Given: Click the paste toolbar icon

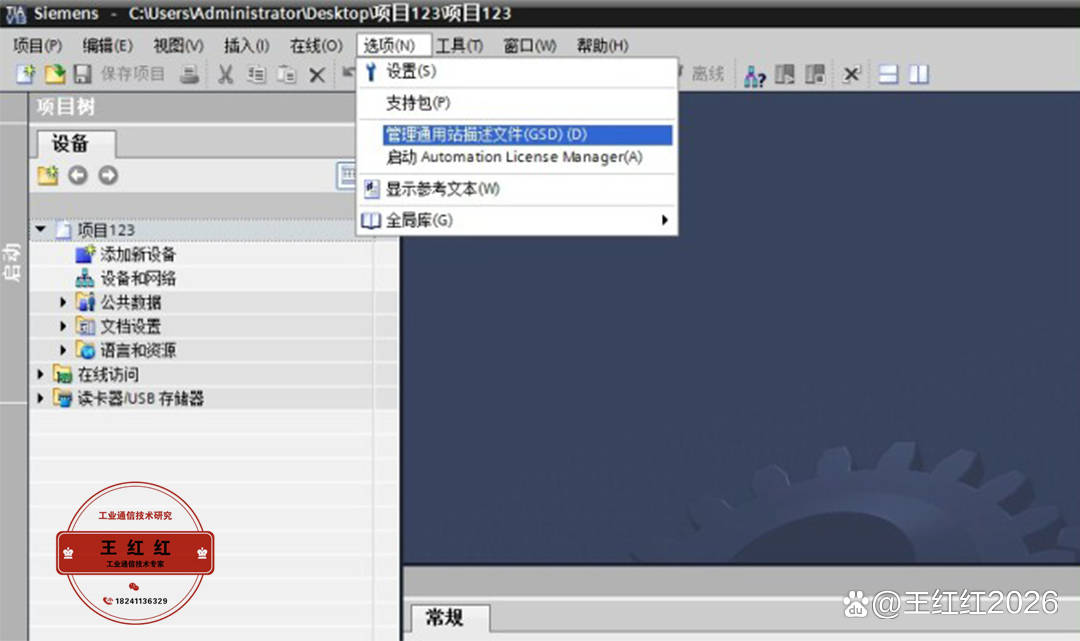Looking at the screenshot, I should pyautogui.click(x=287, y=74).
